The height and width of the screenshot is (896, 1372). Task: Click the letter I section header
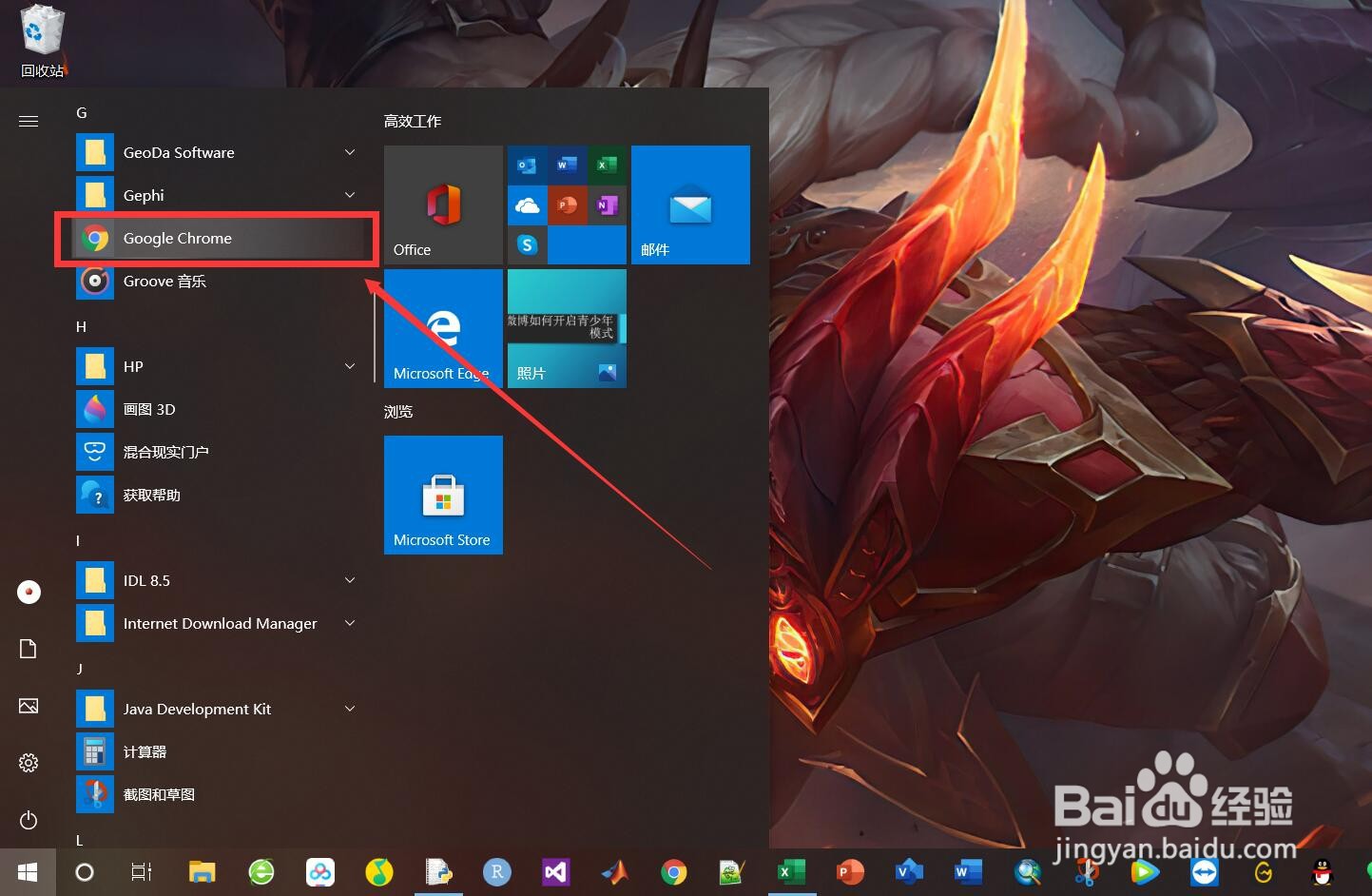pos(78,540)
